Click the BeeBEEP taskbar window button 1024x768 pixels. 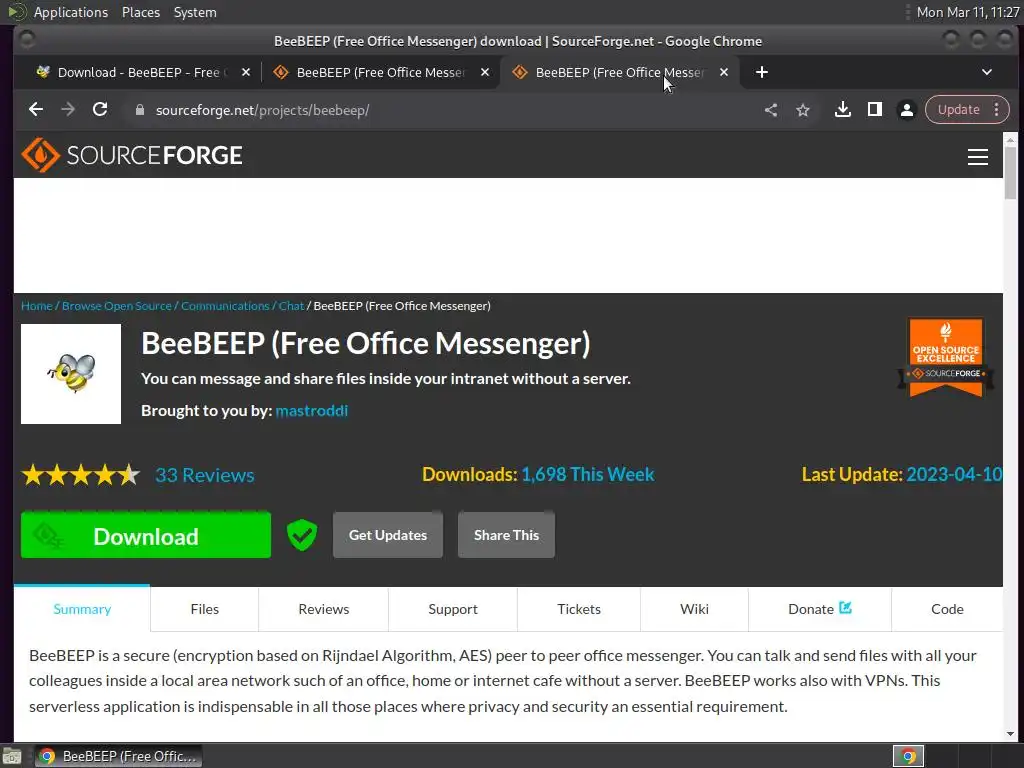coord(118,756)
